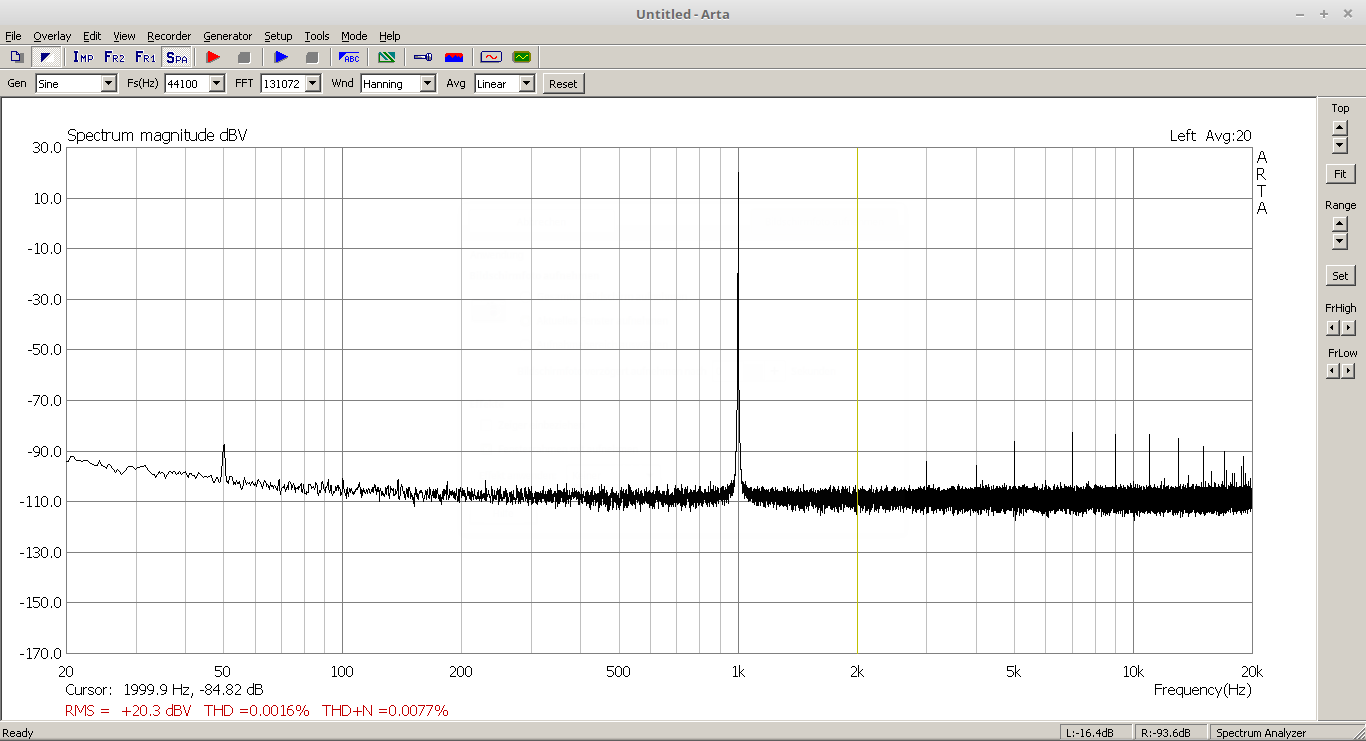Open the Generator menu
This screenshot has width=1366, height=741.
[x=227, y=36]
